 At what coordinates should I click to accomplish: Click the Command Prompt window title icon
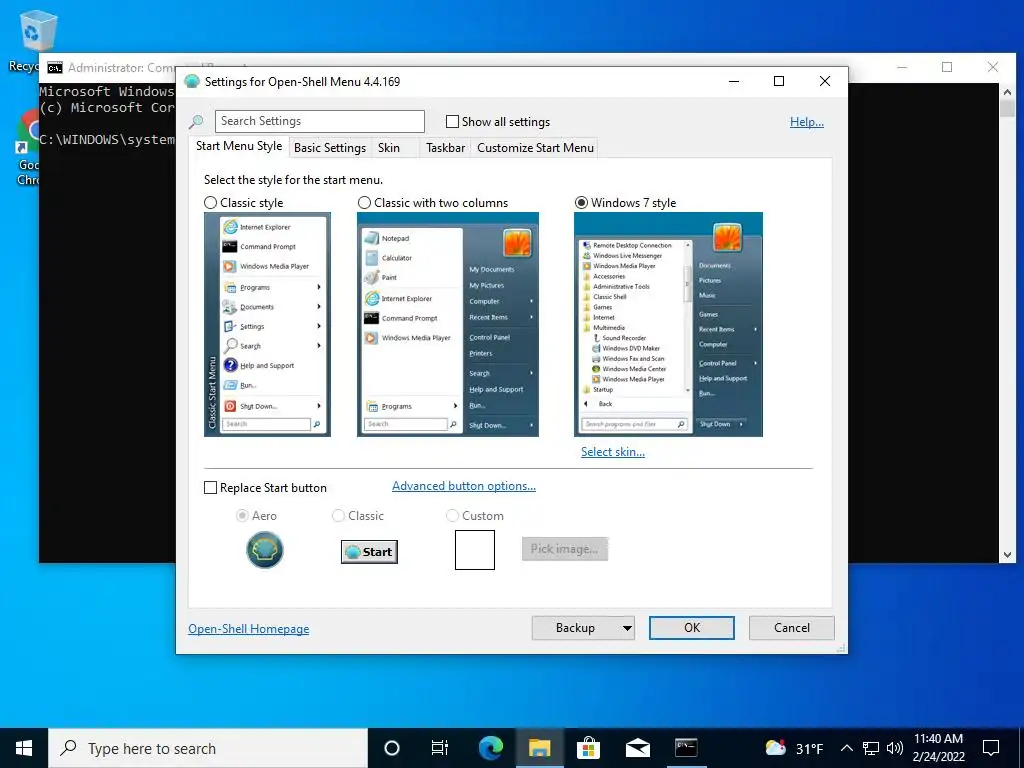pos(55,68)
